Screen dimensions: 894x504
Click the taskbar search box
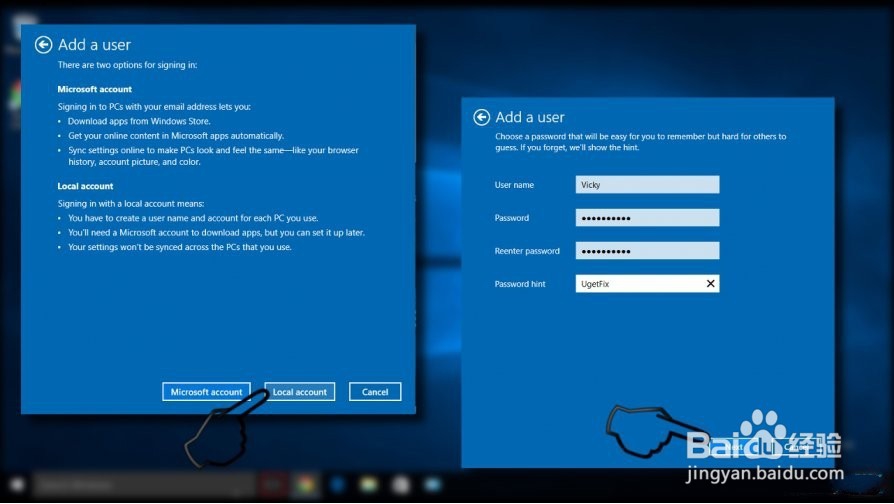click(x=143, y=485)
